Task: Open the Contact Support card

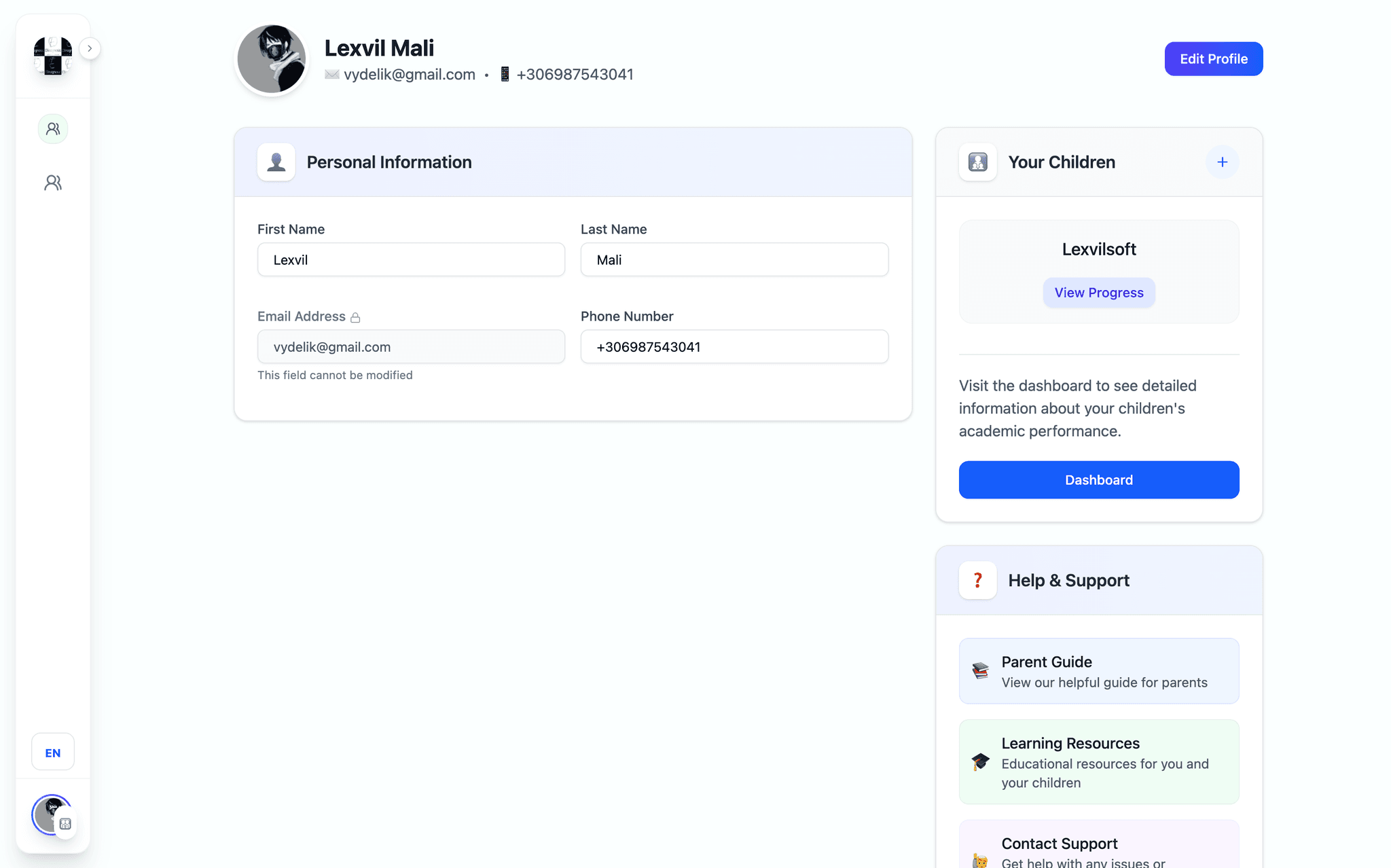Action: (x=1099, y=844)
